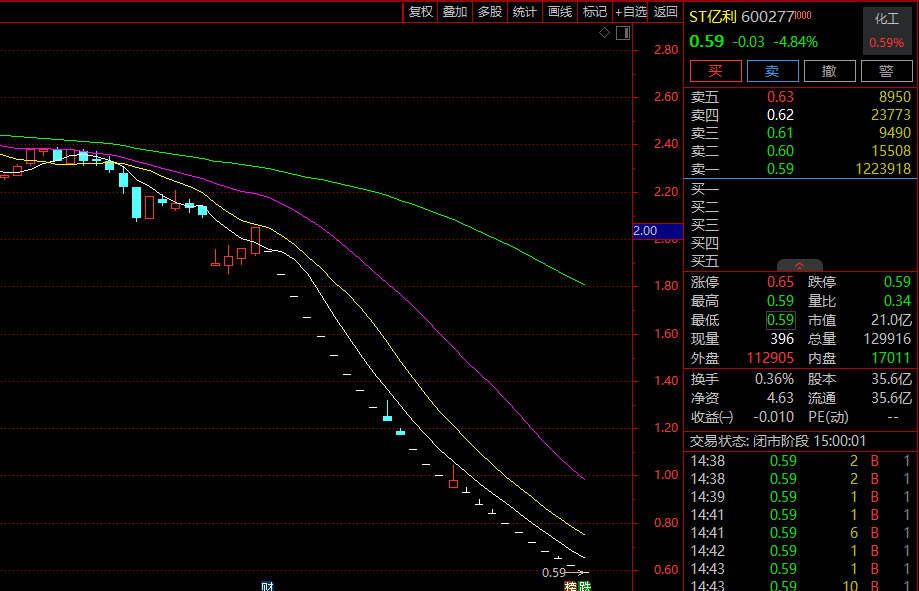This screenshot has height=591, width=919.
Task: Click the 换手 value 0.36%
Action: (x=774, y=379)
